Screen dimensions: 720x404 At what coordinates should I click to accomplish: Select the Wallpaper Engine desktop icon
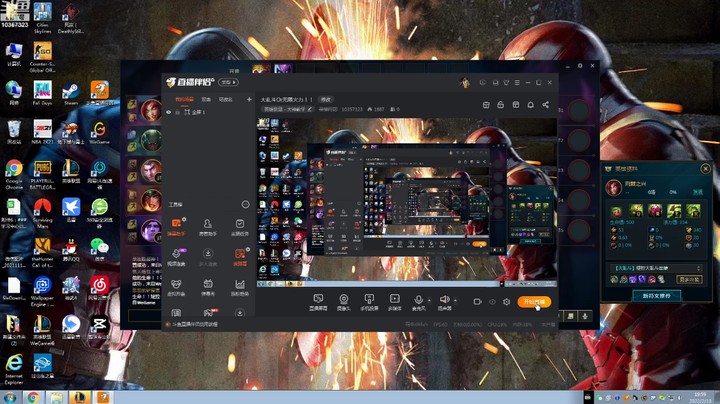pos(42,291)
